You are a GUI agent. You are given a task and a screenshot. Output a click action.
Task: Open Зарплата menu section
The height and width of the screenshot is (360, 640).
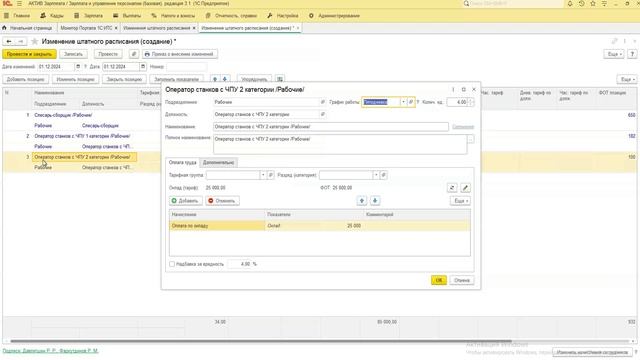pos(89,16)
